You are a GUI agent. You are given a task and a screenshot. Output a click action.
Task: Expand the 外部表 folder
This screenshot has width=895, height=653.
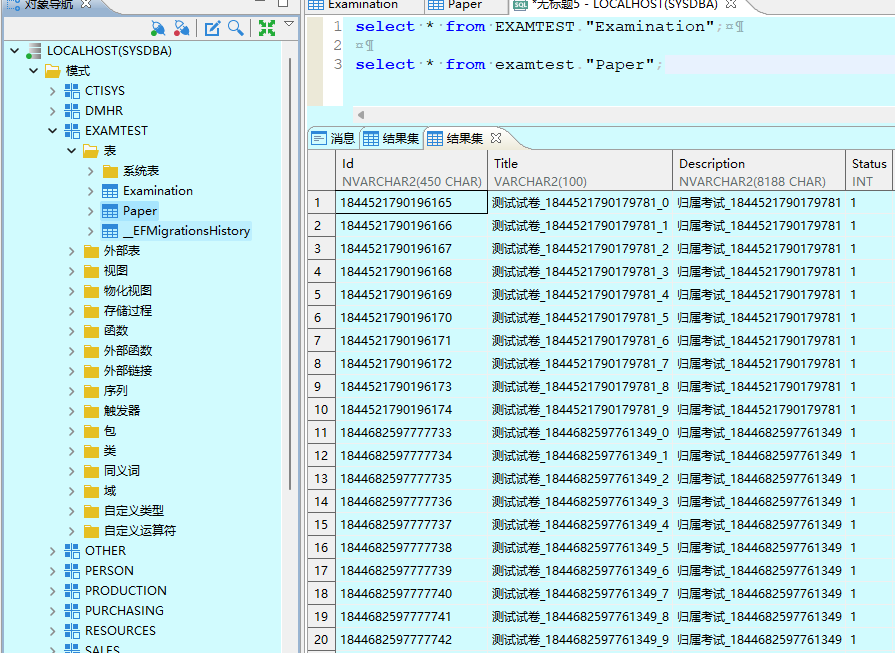click(x=71, y=251)
